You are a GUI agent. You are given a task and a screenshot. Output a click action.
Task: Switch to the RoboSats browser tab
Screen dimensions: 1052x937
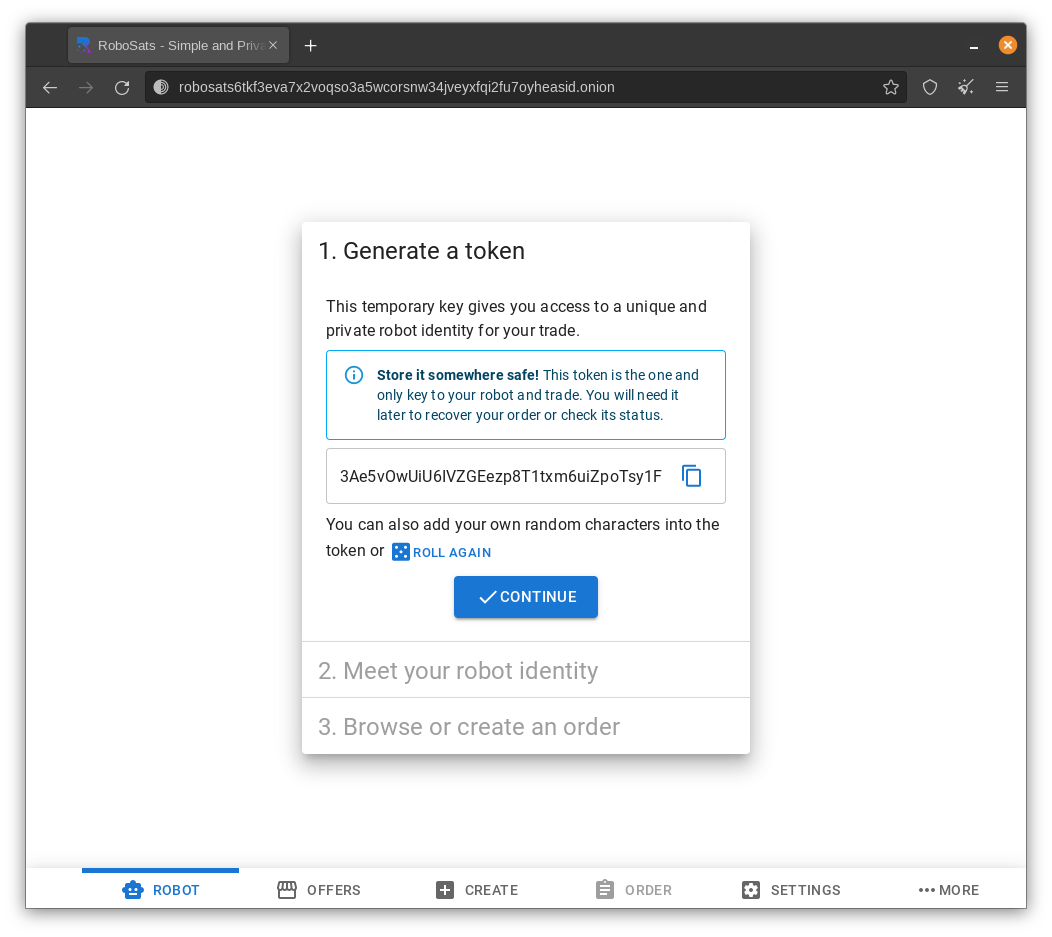170,45
